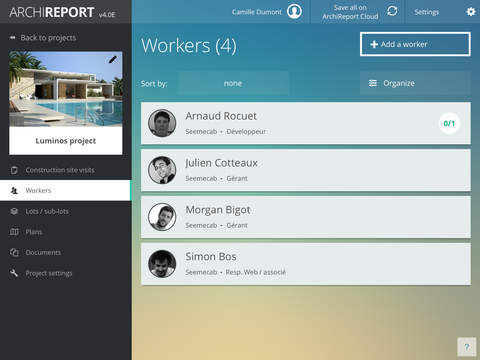Click the Documents icon in sidebar
This screenshot has width=480, height=360.
pyautogui.click(x=14, y=252)
